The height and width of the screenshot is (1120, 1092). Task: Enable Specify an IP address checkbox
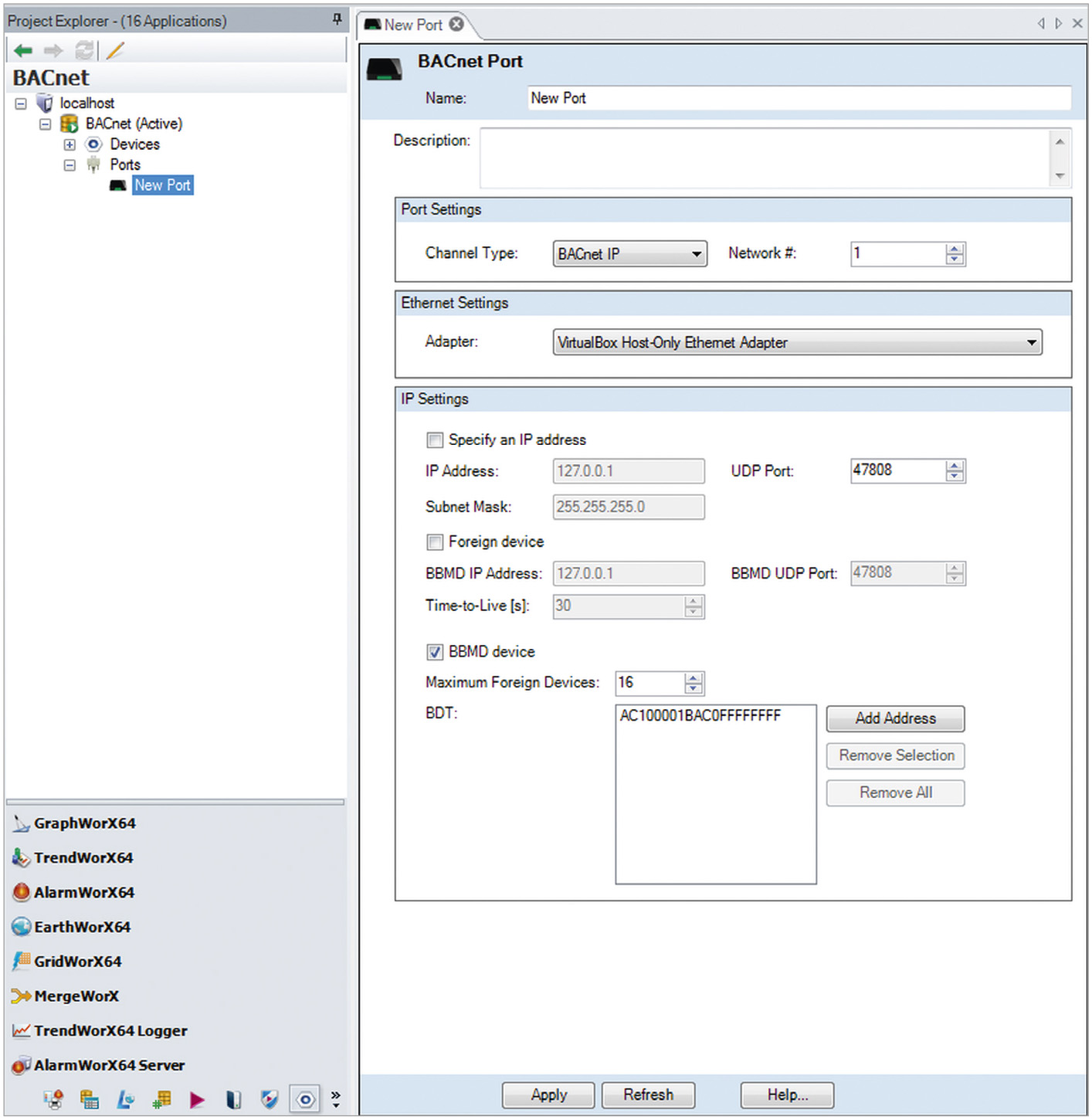435,440
